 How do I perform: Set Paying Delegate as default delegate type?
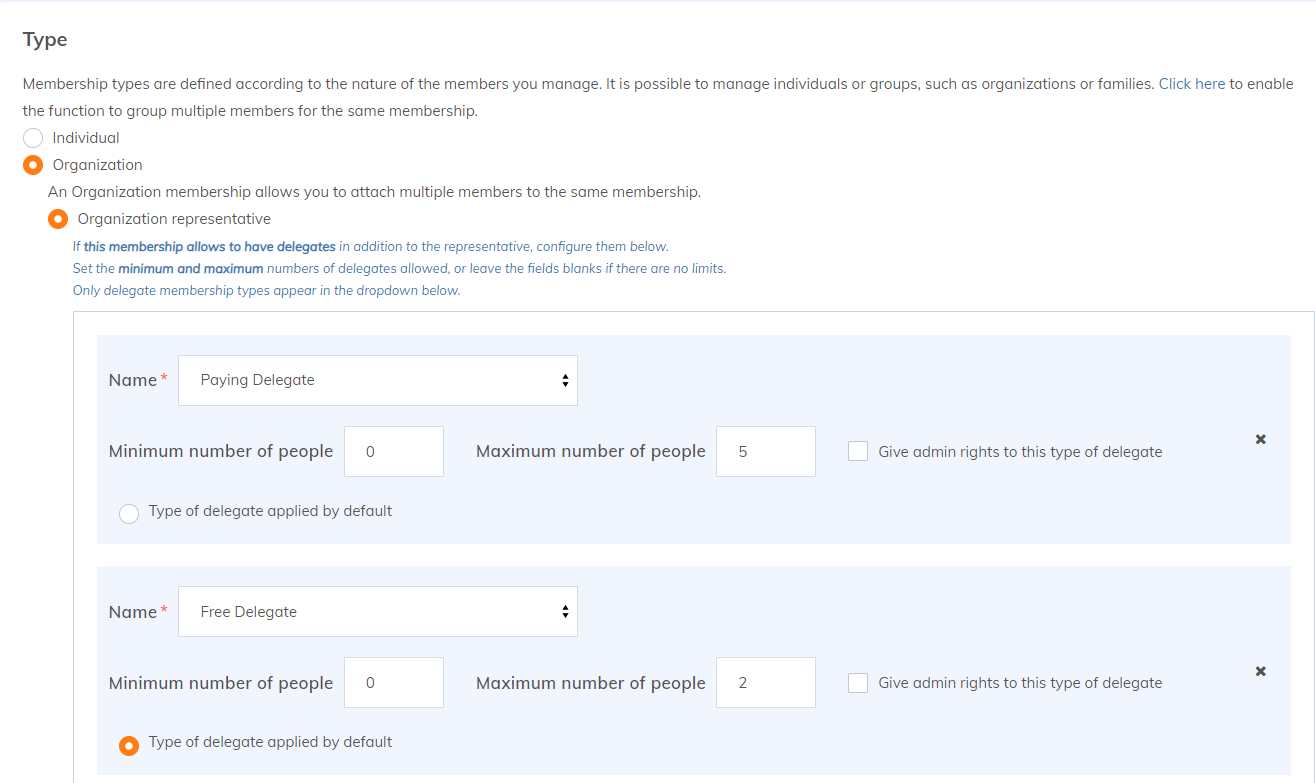coord(129,514)
